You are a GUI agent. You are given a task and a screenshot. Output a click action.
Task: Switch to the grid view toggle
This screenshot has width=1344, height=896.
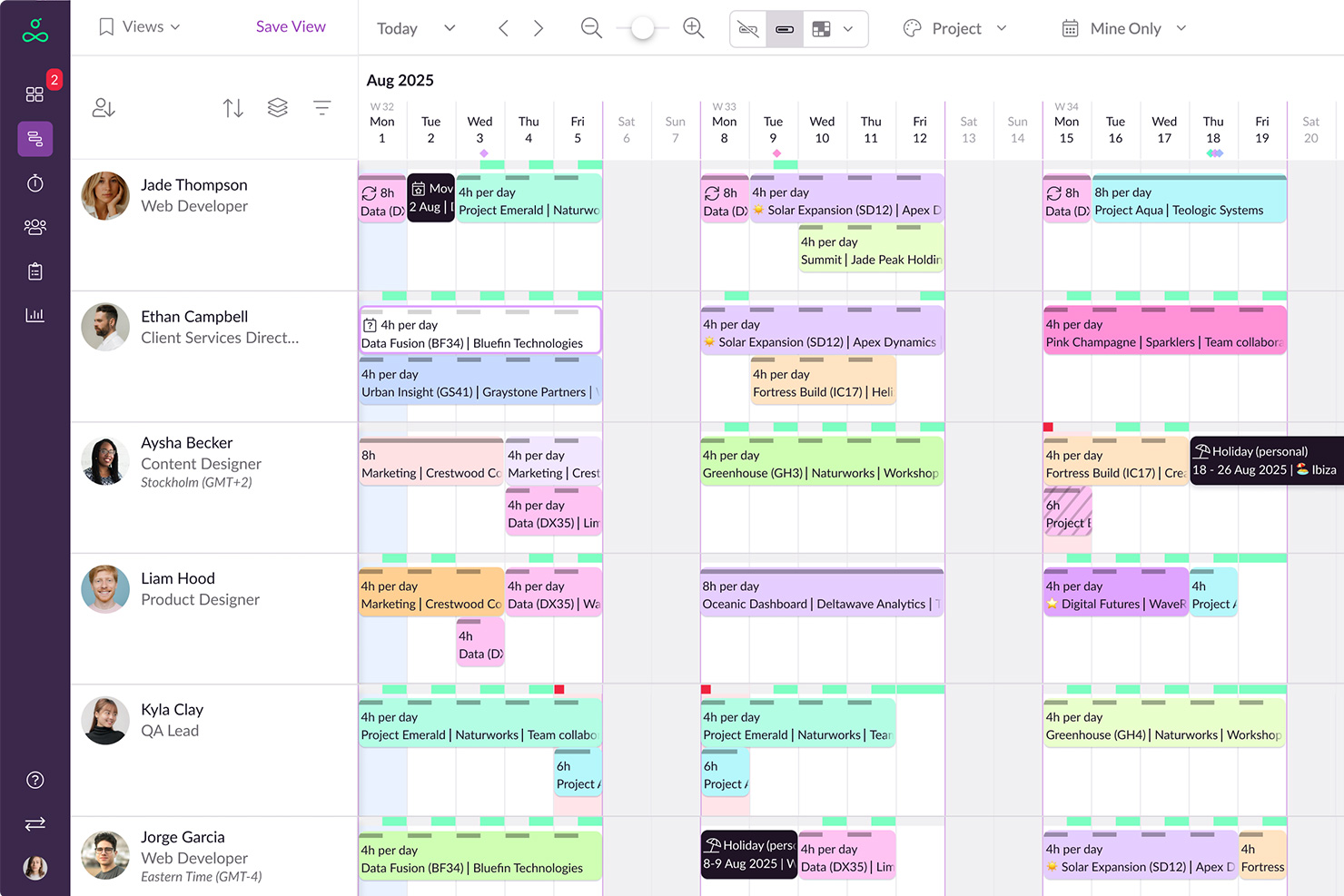pyautogui.click(x=820, y=28)
